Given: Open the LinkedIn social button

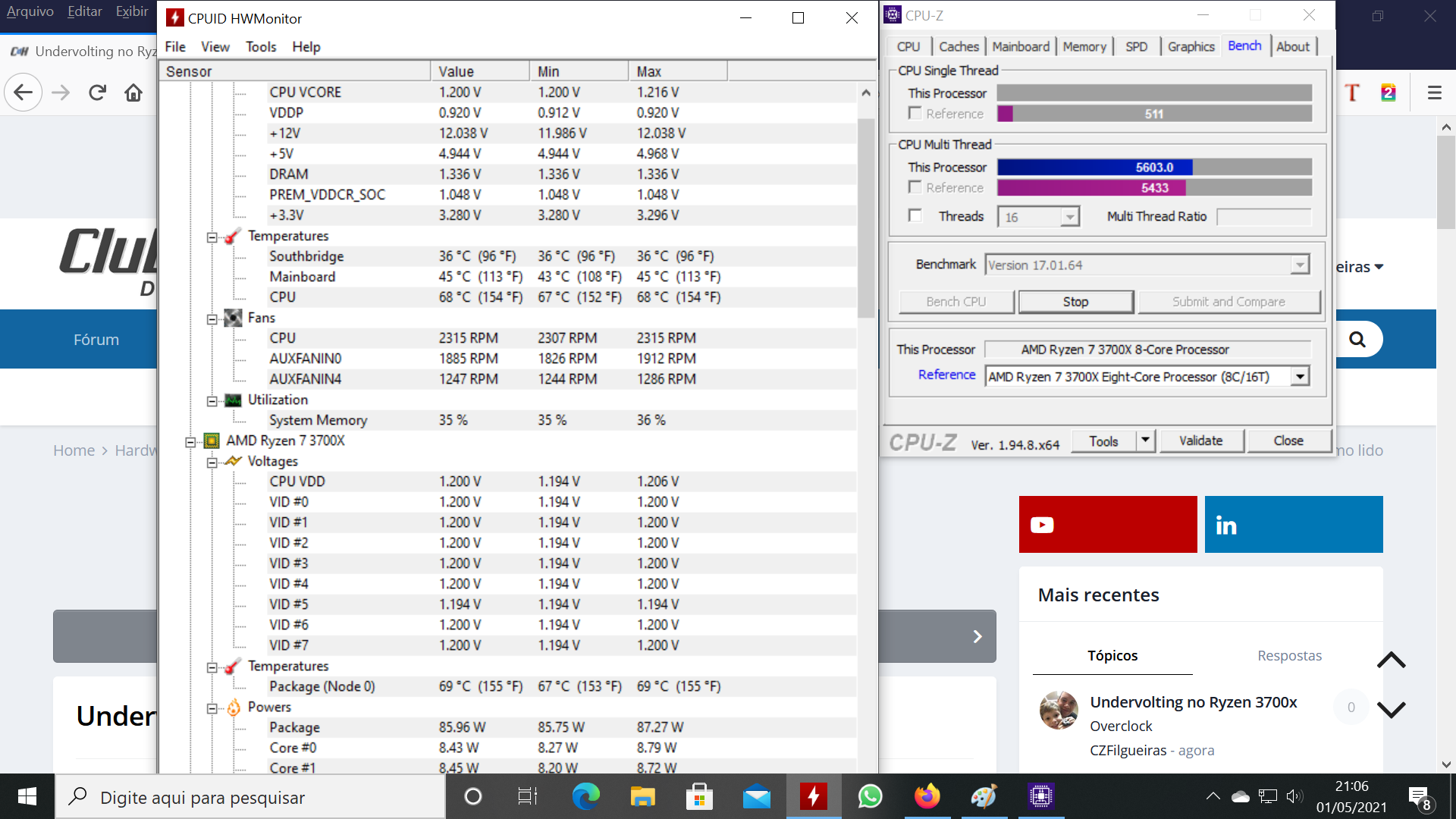Looking at the screenshot, I should [1294, 525].
